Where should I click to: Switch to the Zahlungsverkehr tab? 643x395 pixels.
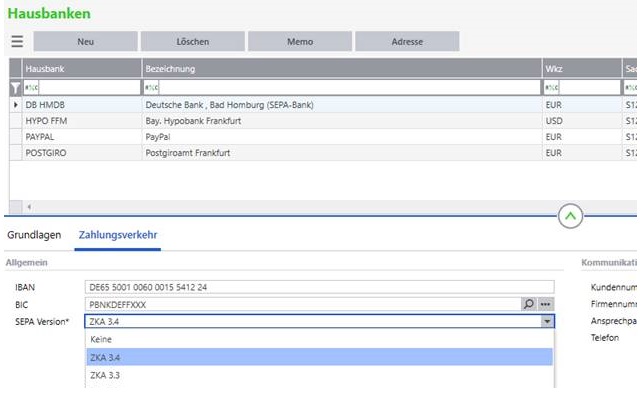pos(118,235)
